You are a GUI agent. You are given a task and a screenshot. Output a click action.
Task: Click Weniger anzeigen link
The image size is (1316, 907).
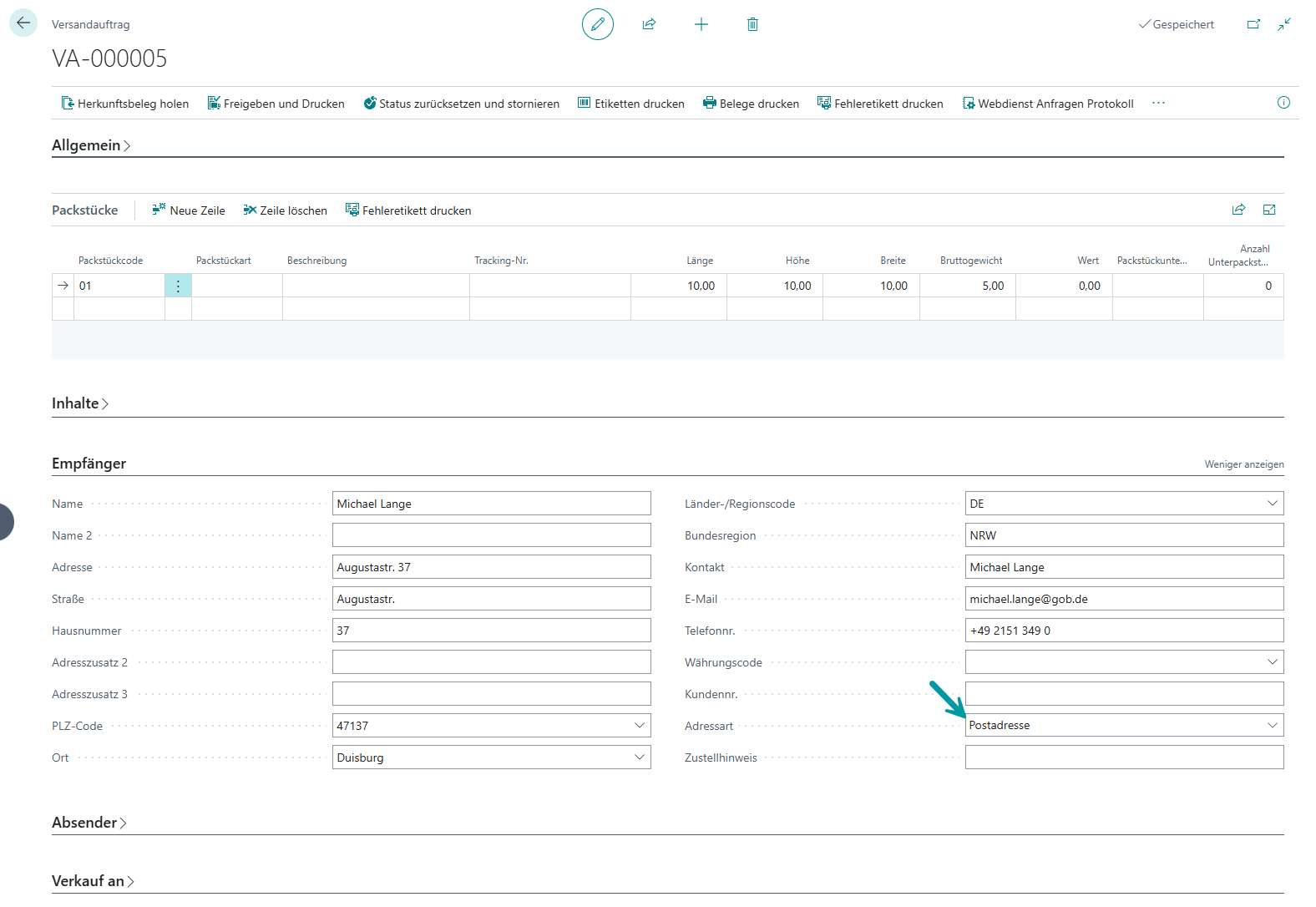pyautogui.click(x=1243, y=464)
